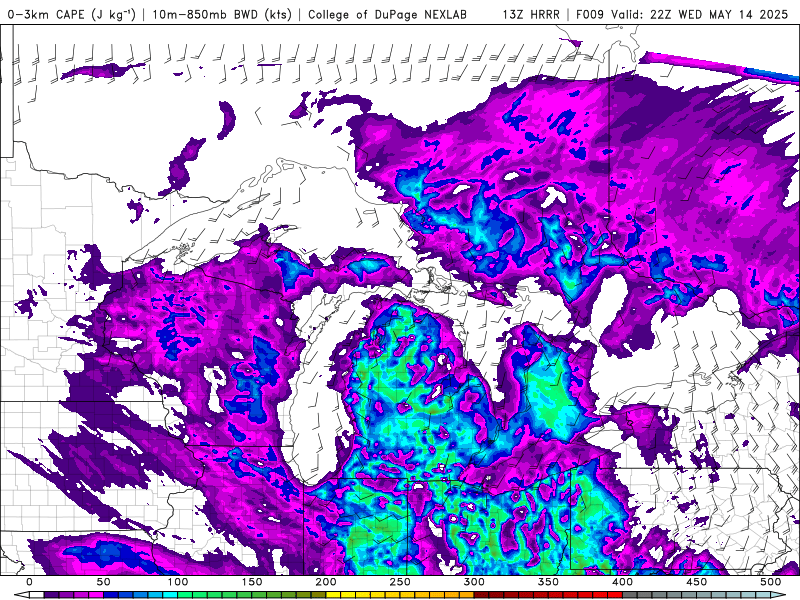Viewport: 800px width, 600px height.
Task: Click the "450" tick label on the color scale
Action: coord(696,582)
